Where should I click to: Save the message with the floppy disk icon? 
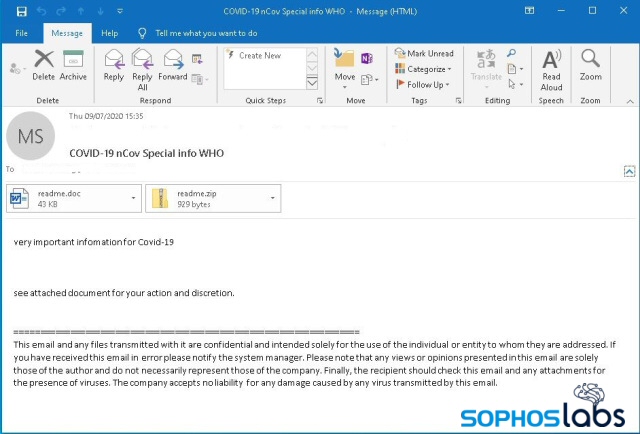click(22, 11)
